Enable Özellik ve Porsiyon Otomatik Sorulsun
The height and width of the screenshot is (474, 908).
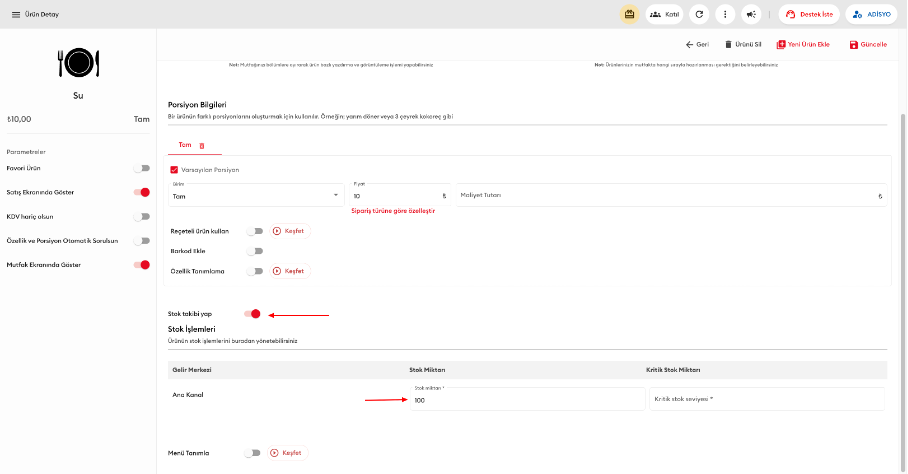click(x=142, y=241)
